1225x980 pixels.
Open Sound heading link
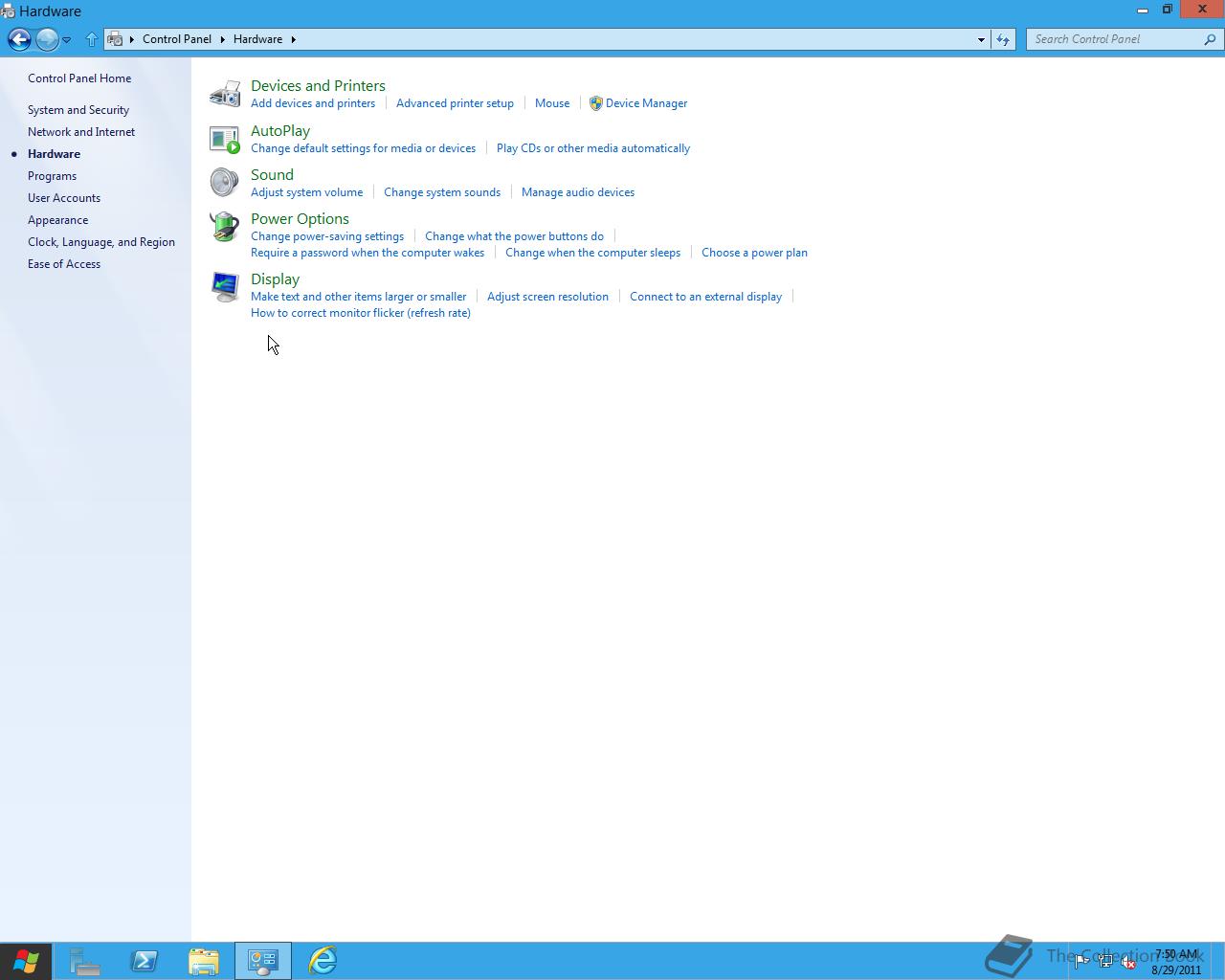point(272,175)
